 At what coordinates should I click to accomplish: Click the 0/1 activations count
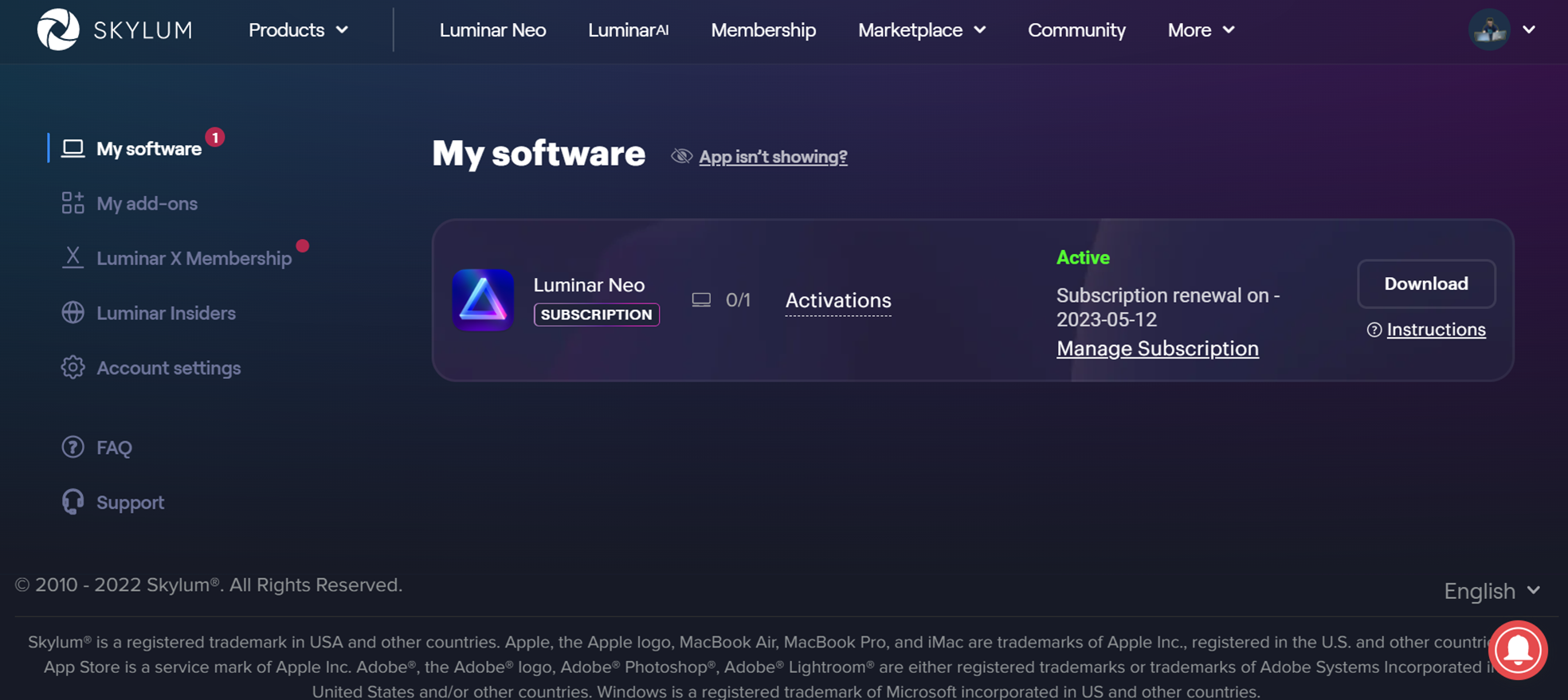tap(738, 300)
